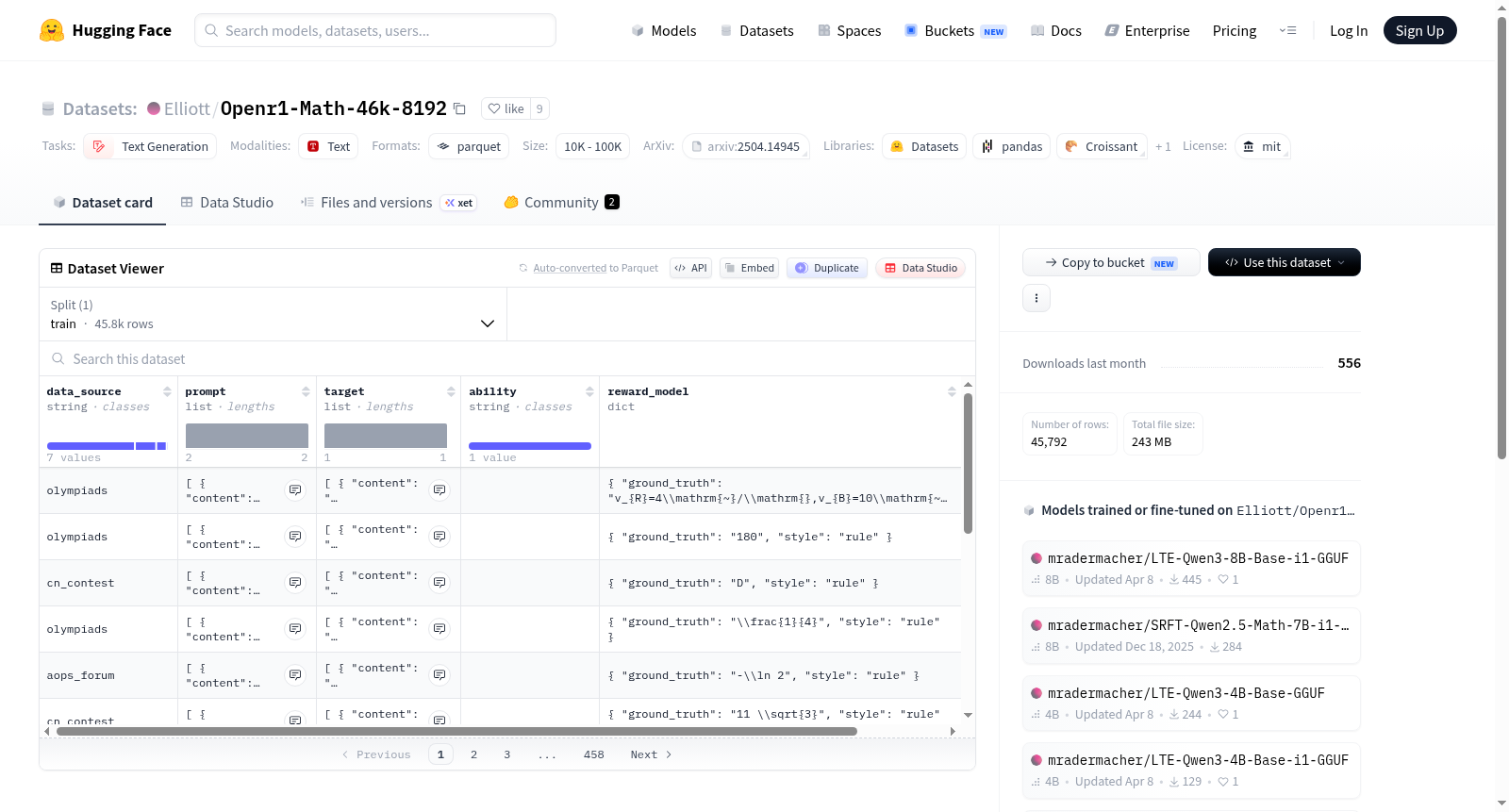Open chat icon in second olympiads row target
This screenshot has height=812, width=1509.
pyautogui.click(x=439, y=537)
